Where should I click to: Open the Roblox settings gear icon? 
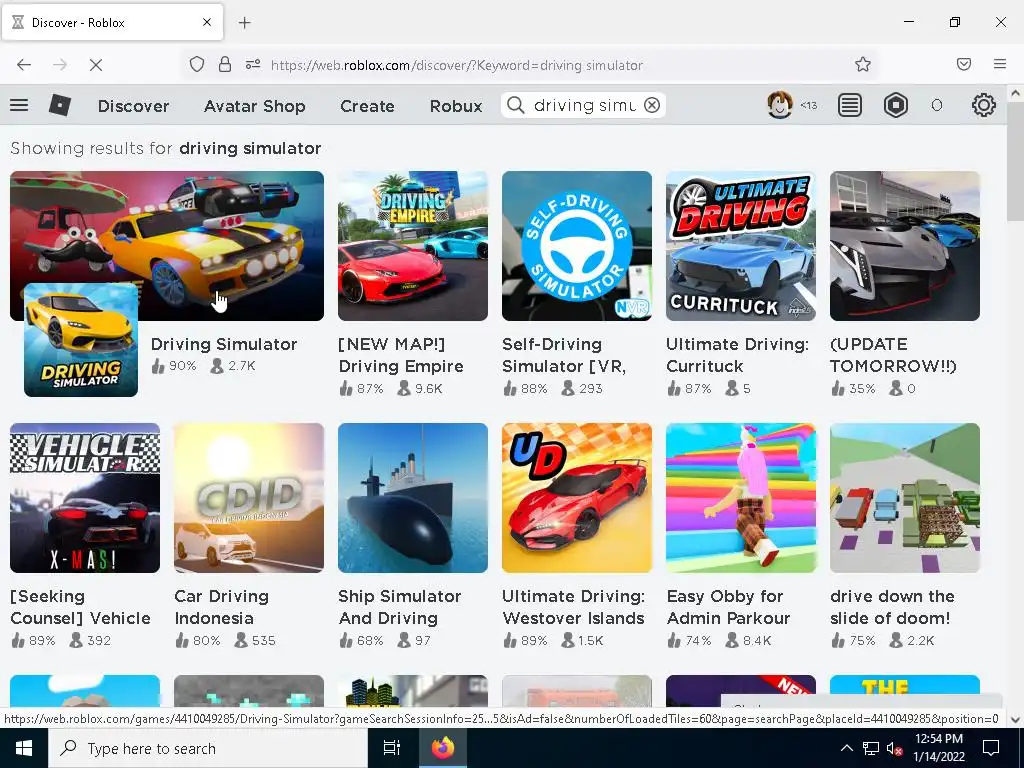click(x=984, y=105)
